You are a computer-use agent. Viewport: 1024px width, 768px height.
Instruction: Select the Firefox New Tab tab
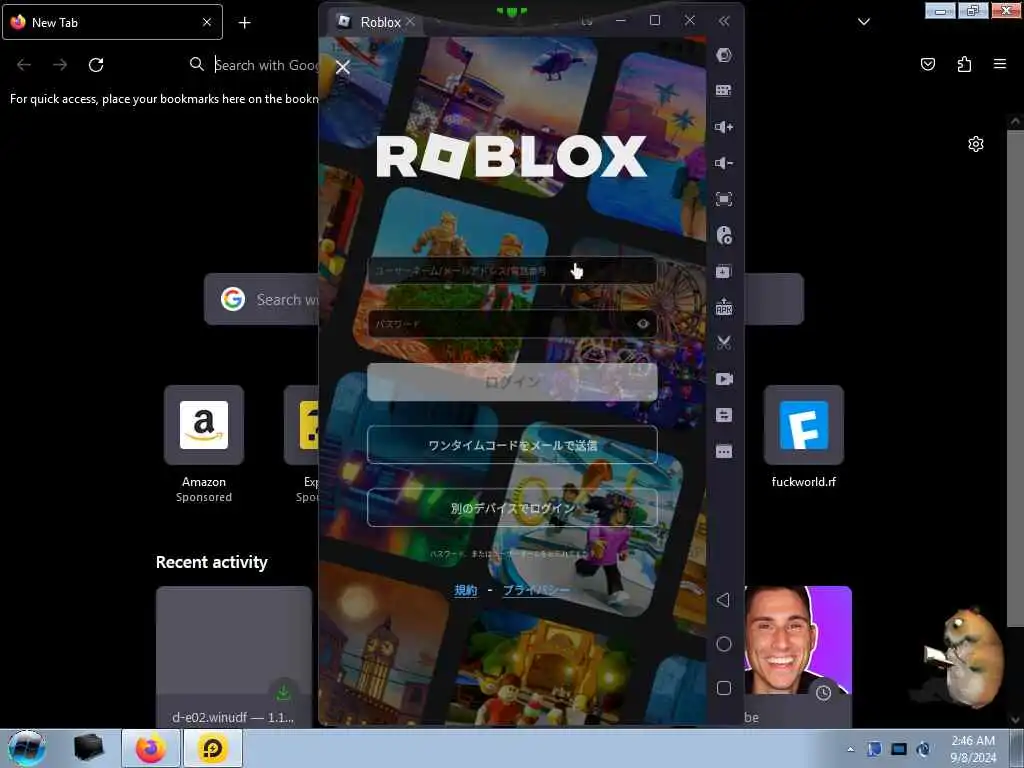coord(112,22)
